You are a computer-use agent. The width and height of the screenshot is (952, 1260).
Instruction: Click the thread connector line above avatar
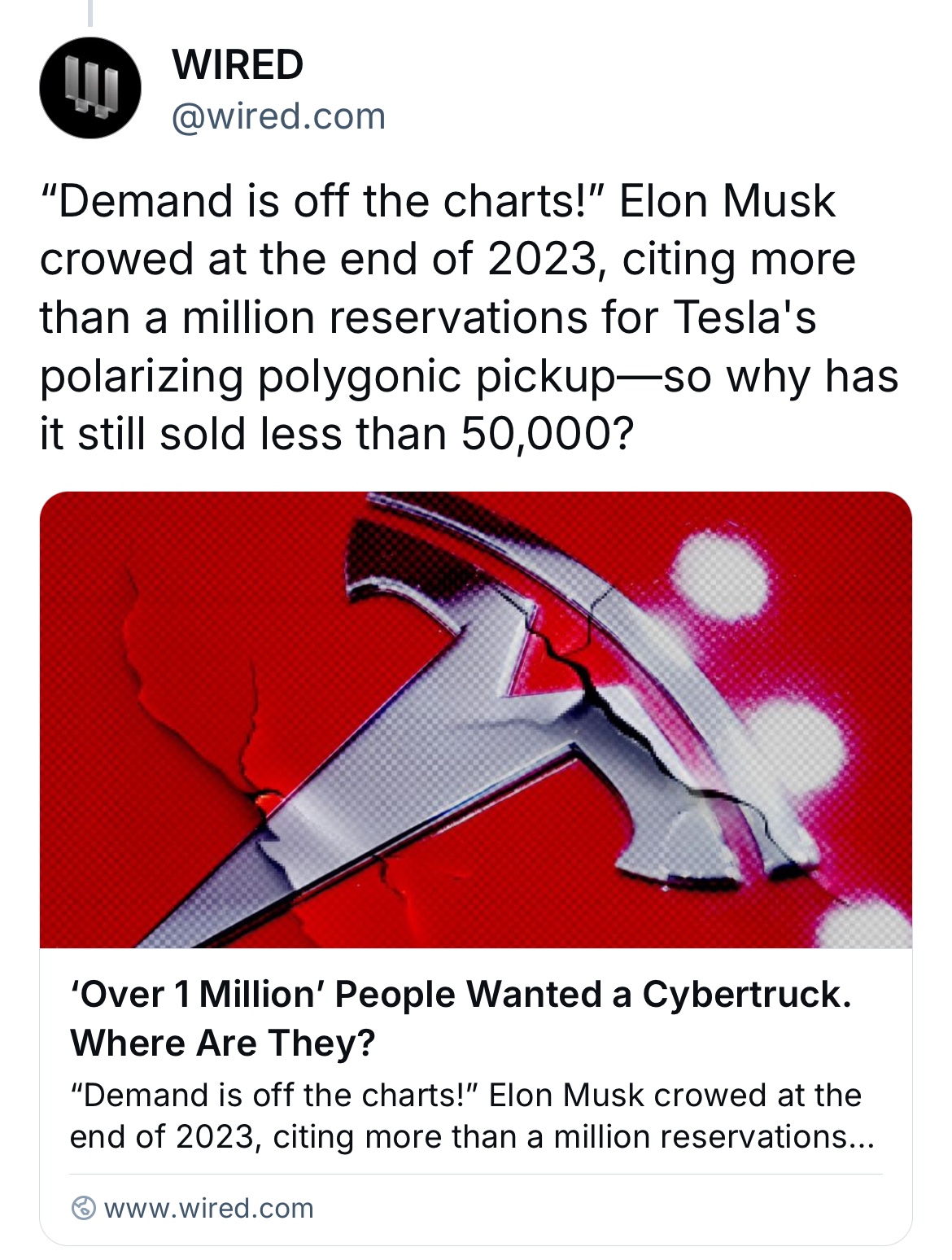tap(90, 12)
